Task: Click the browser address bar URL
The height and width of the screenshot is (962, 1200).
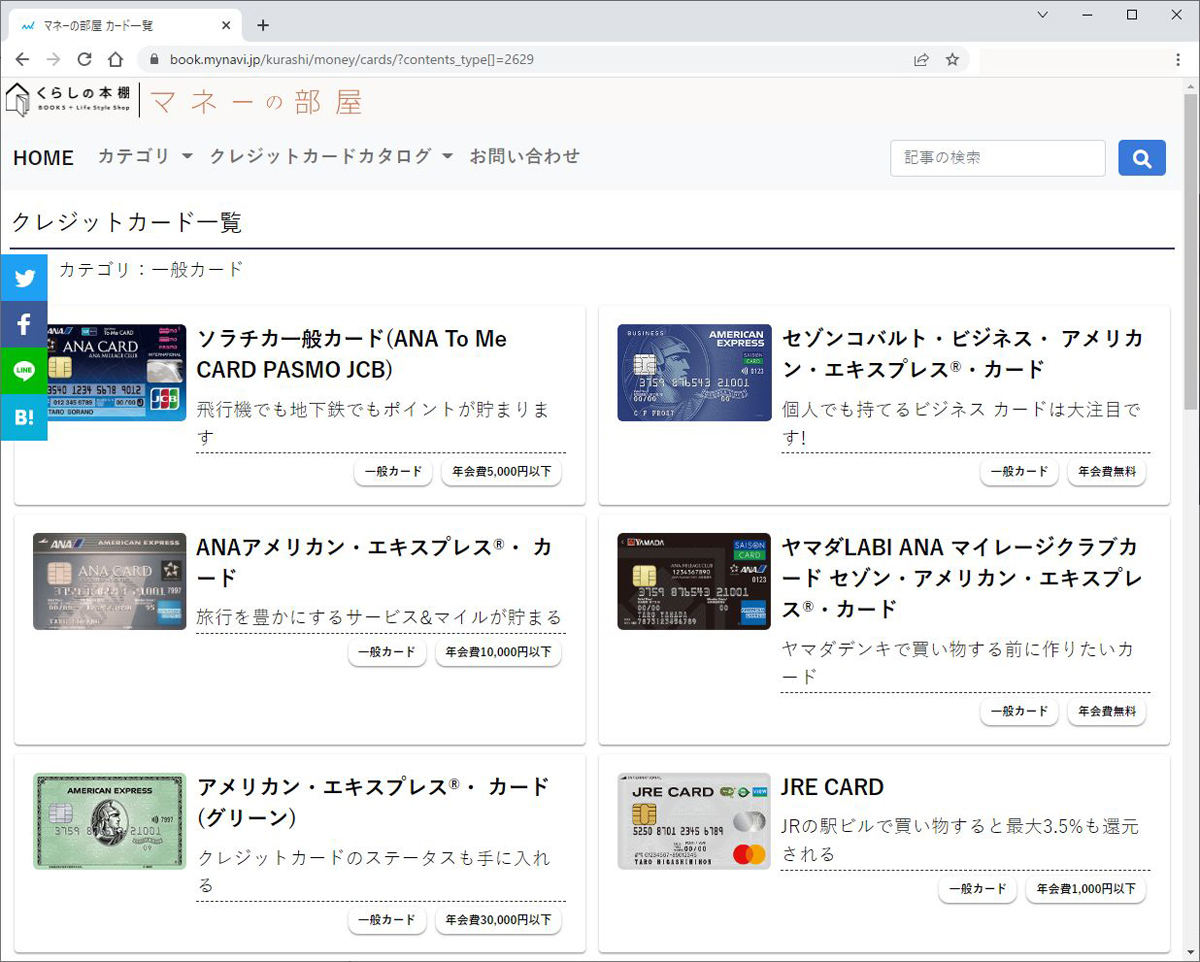Action: click(351, 59)
